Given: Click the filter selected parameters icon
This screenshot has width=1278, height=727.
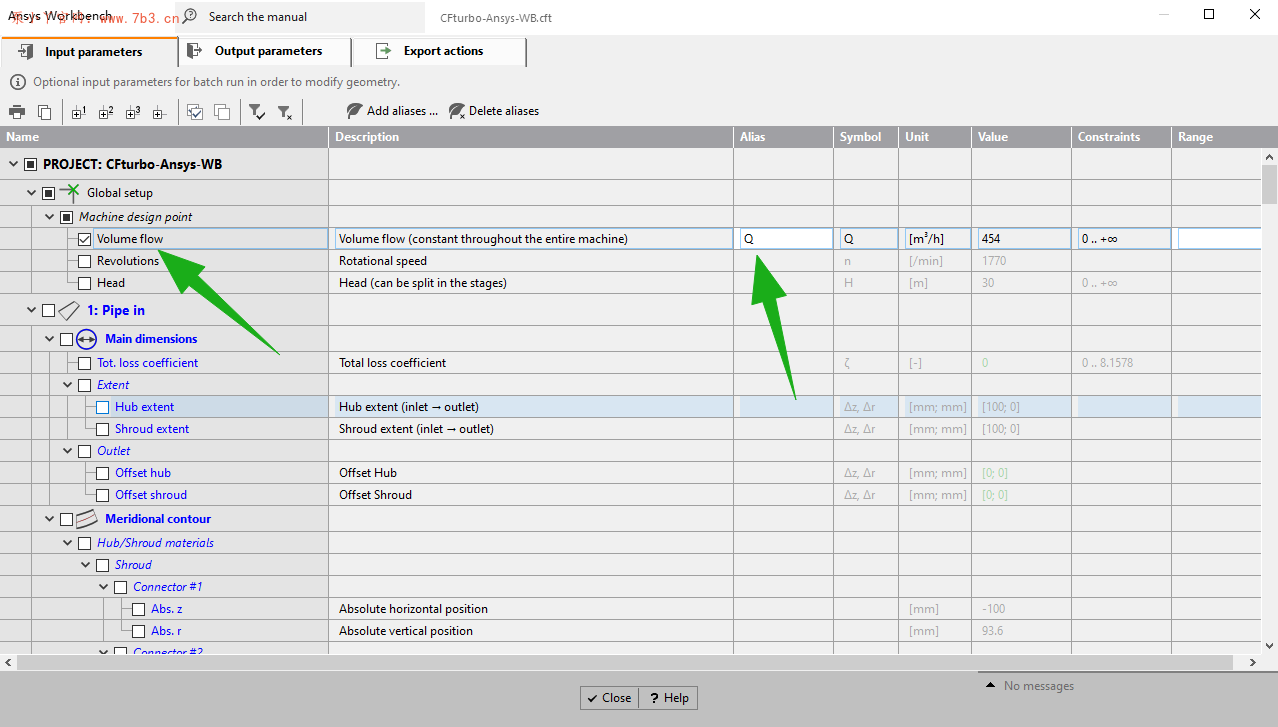Looking at the screenshot, I should pyautogui.click(x=257, y=112).
